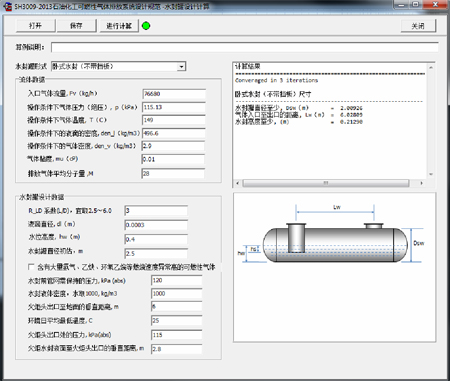The image size is (450, 381).
Task: Minimize the window from the title bar
Action: coord(402,5)
